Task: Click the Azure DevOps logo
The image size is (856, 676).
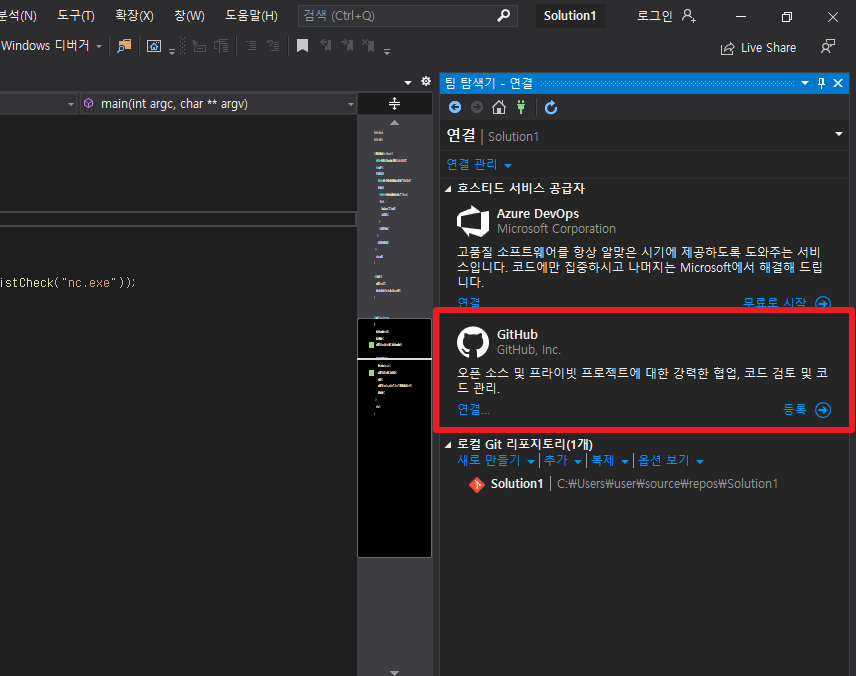Action: [473, 221]
